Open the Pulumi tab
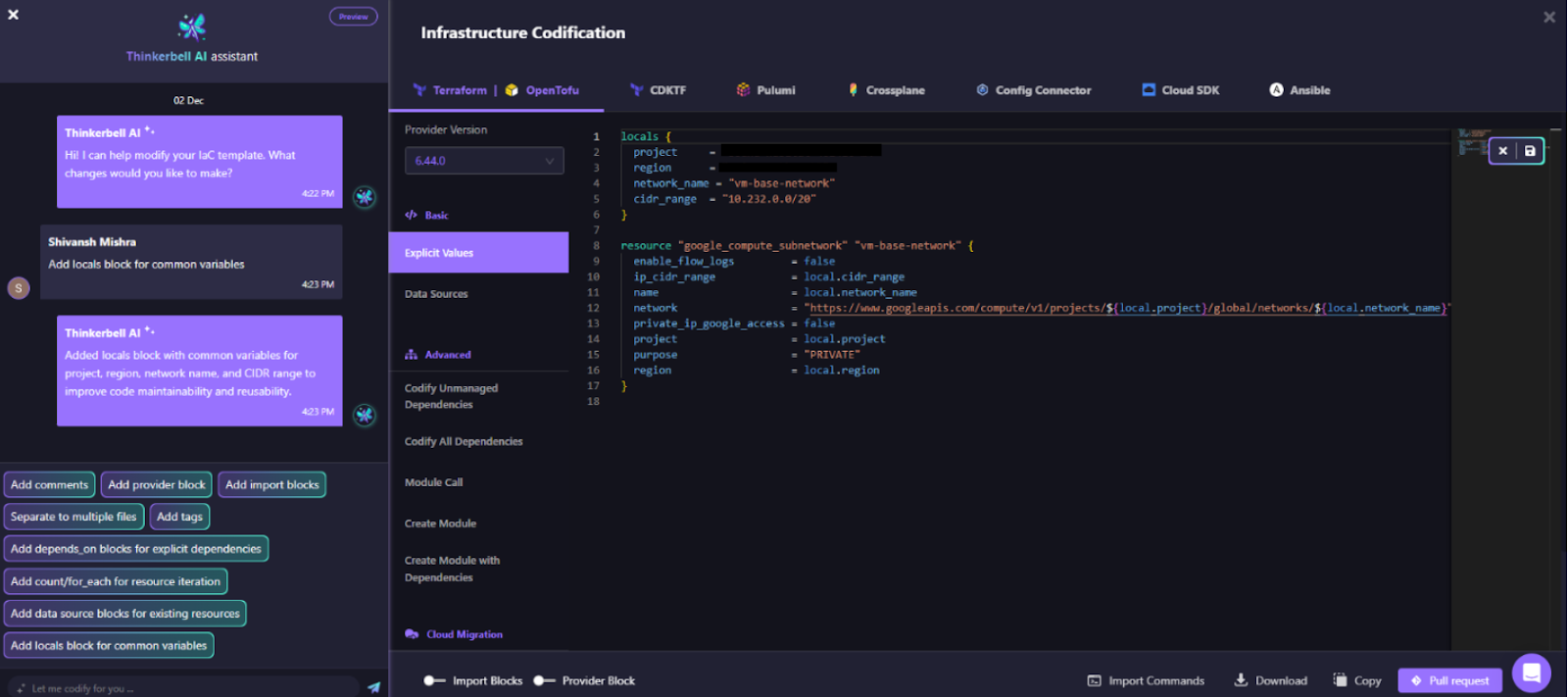Image resolution: width=1568 pixels, height=697 pixels. coord(766,90)
